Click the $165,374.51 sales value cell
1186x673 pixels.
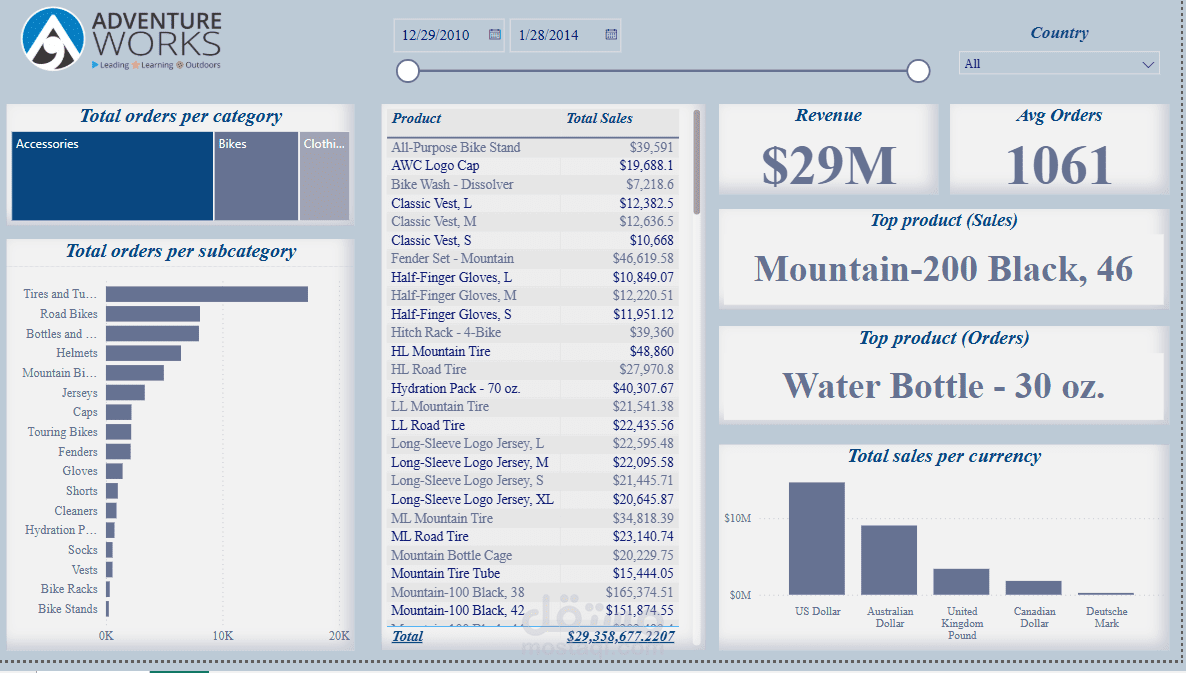coord(639,593)
